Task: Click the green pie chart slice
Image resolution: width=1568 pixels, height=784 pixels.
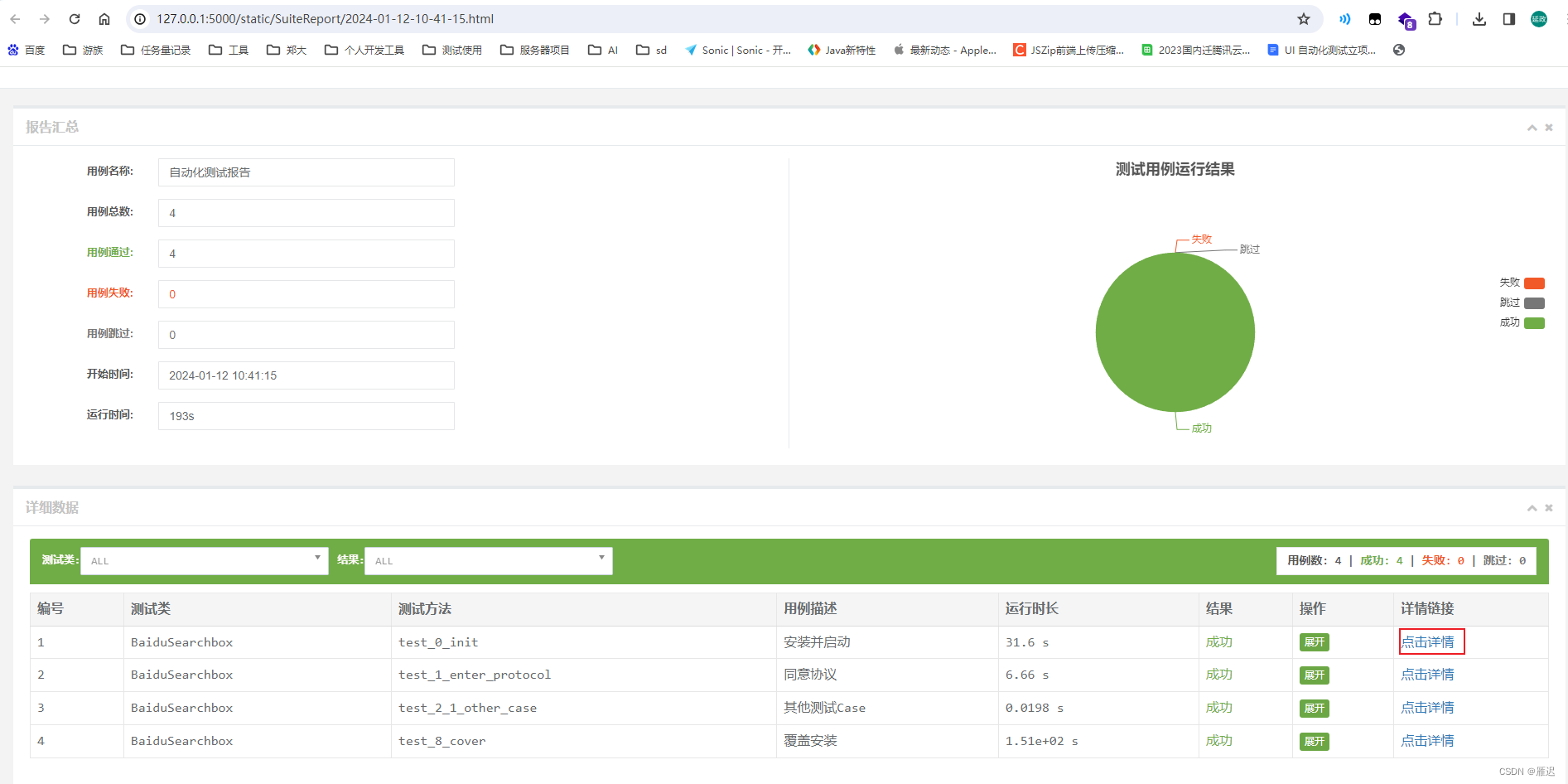Action: (x=1175, y=332)
